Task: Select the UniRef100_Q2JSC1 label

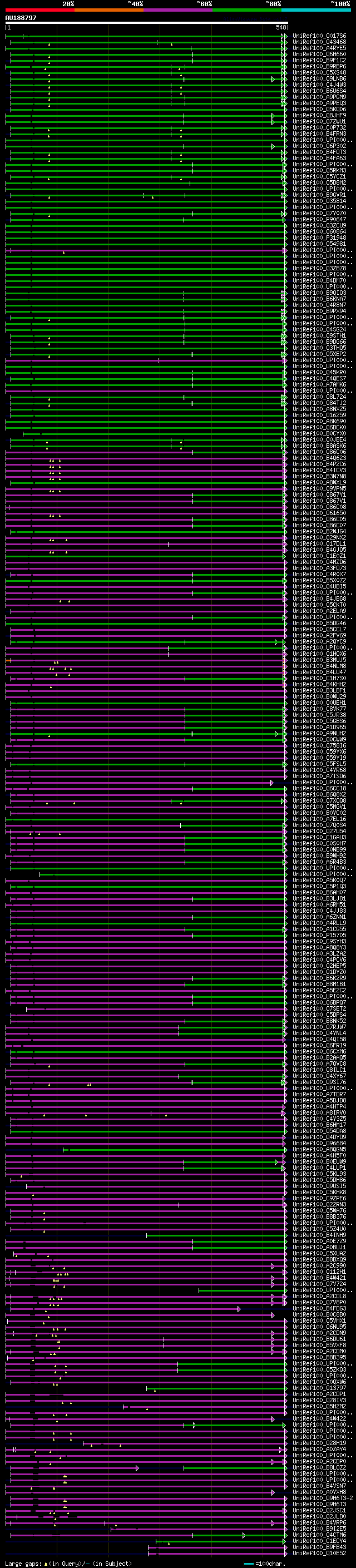Action: click(319, 1511)
